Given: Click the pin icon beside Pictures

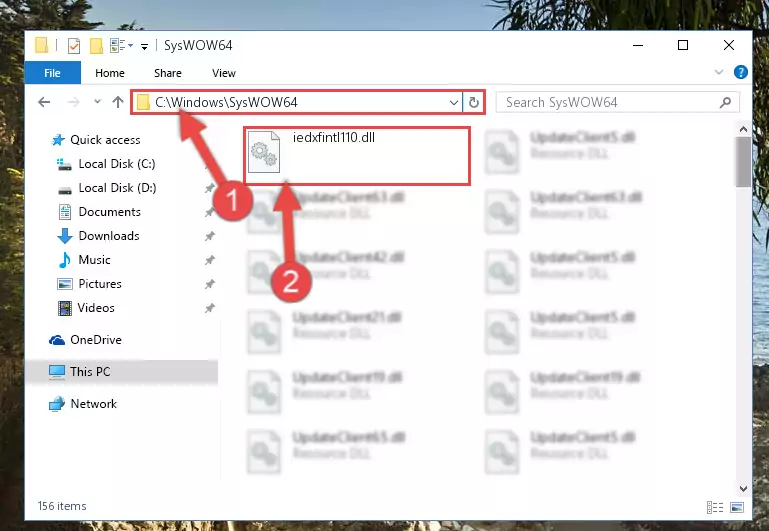Looking at the screenshot, I should pyautogui.click(x=209, y=284).
